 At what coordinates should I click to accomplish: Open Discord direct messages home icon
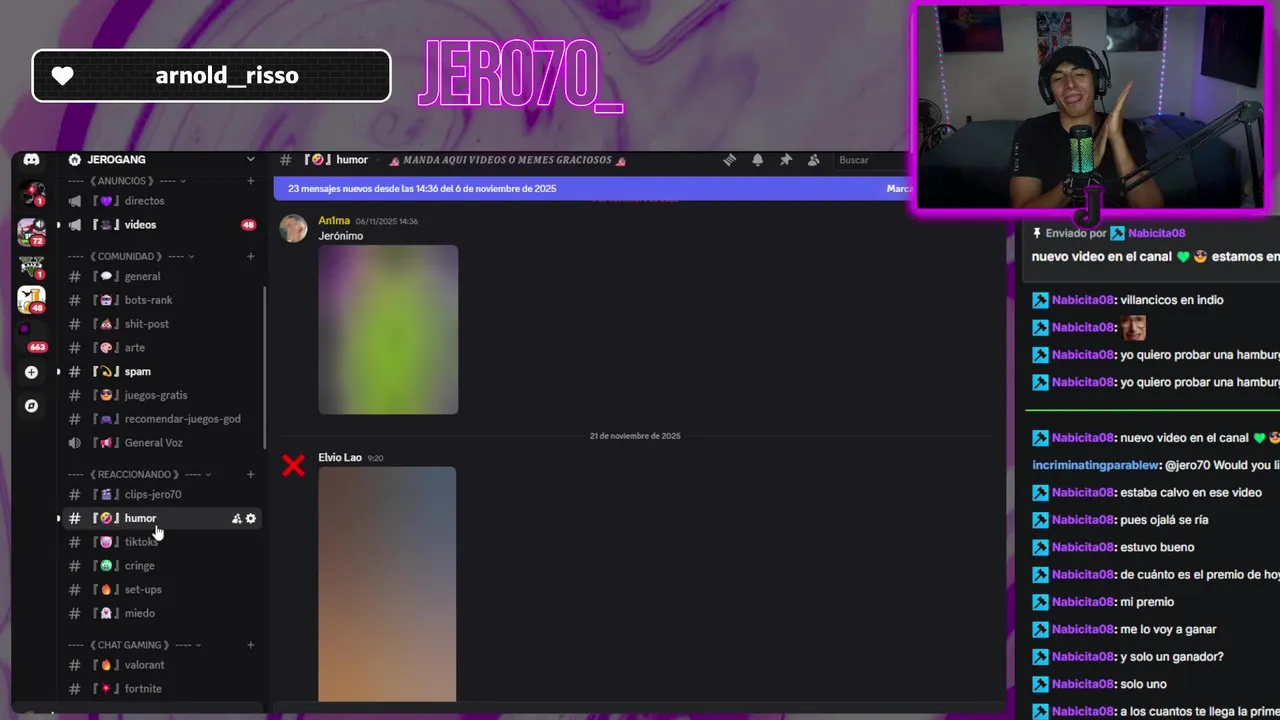pyautogui.click(x=32, y=160)
